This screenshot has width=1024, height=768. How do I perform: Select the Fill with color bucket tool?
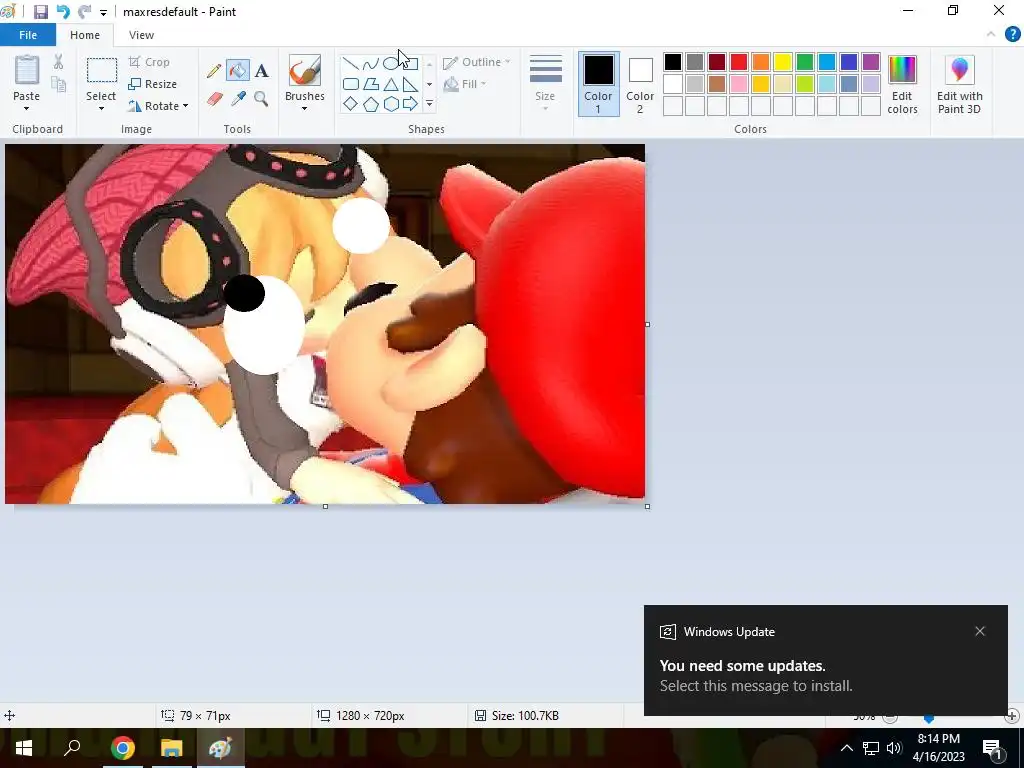click(x=238, y=71)
